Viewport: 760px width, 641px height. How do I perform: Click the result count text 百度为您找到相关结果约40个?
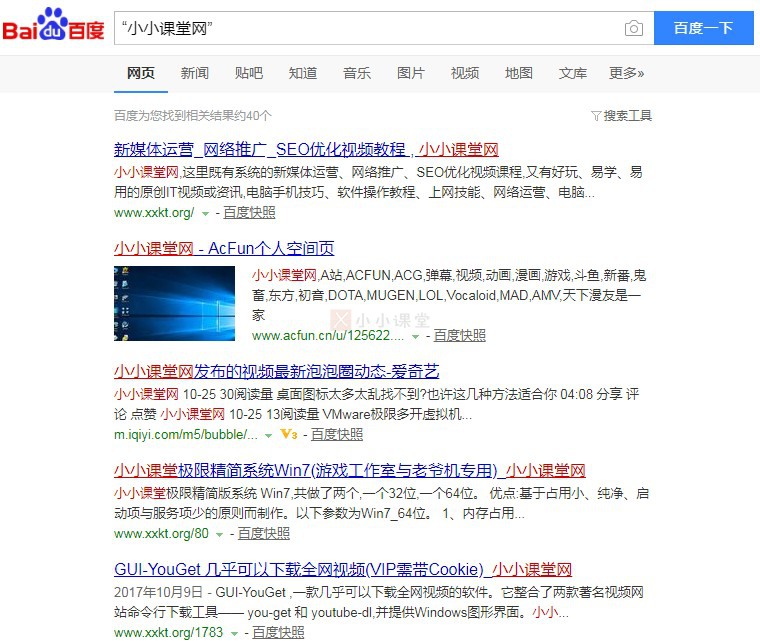point(193,115)
